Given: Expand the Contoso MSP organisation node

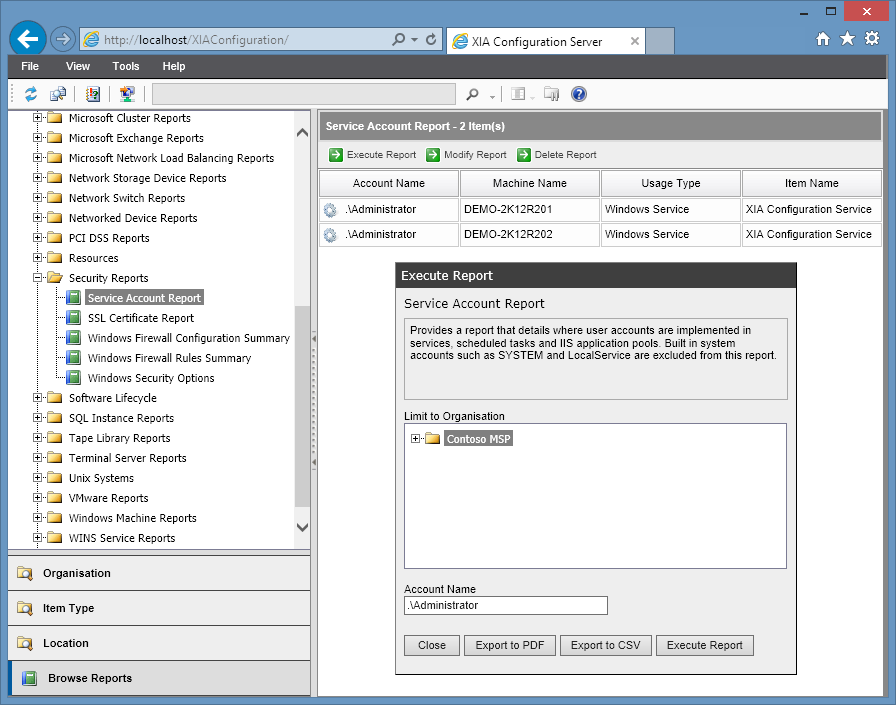Looking at the screenshot, I should pyautogui.click(x=416, y=439).
